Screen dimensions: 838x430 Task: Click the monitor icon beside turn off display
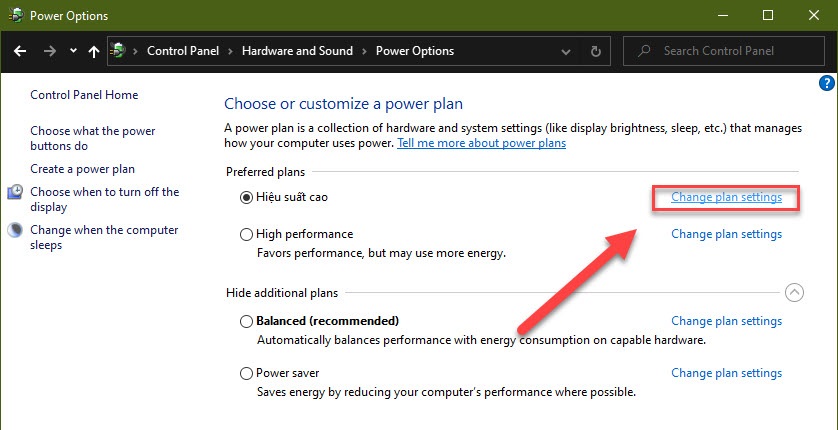(15, 192)
